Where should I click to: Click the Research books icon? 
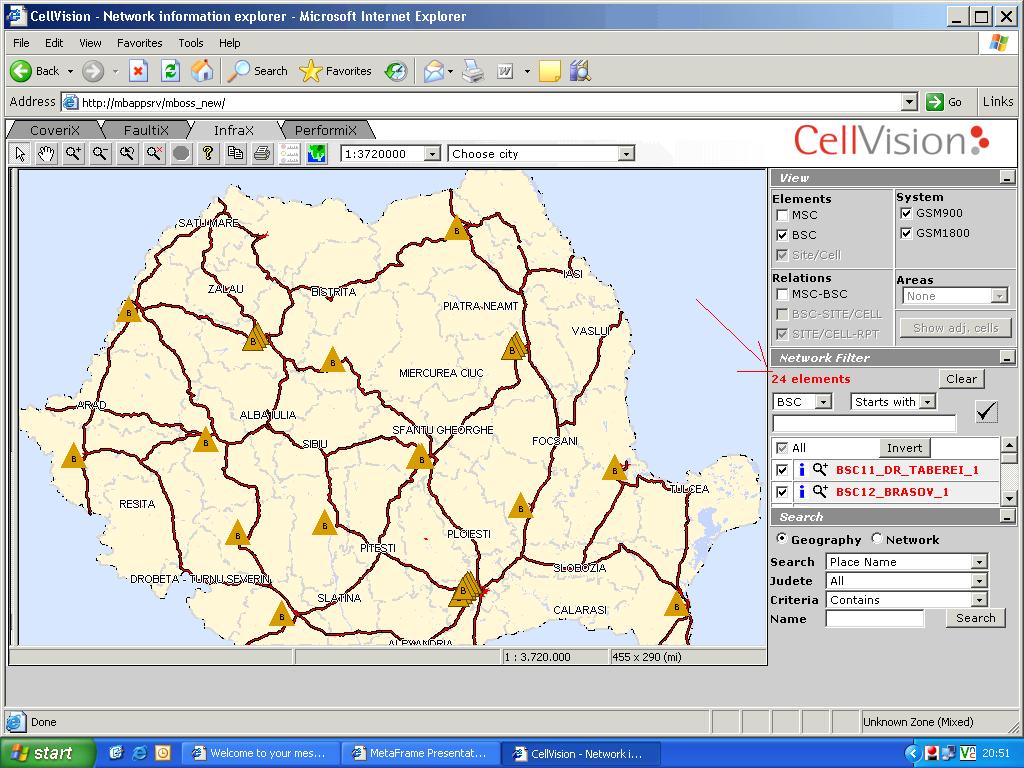point(580,71)
